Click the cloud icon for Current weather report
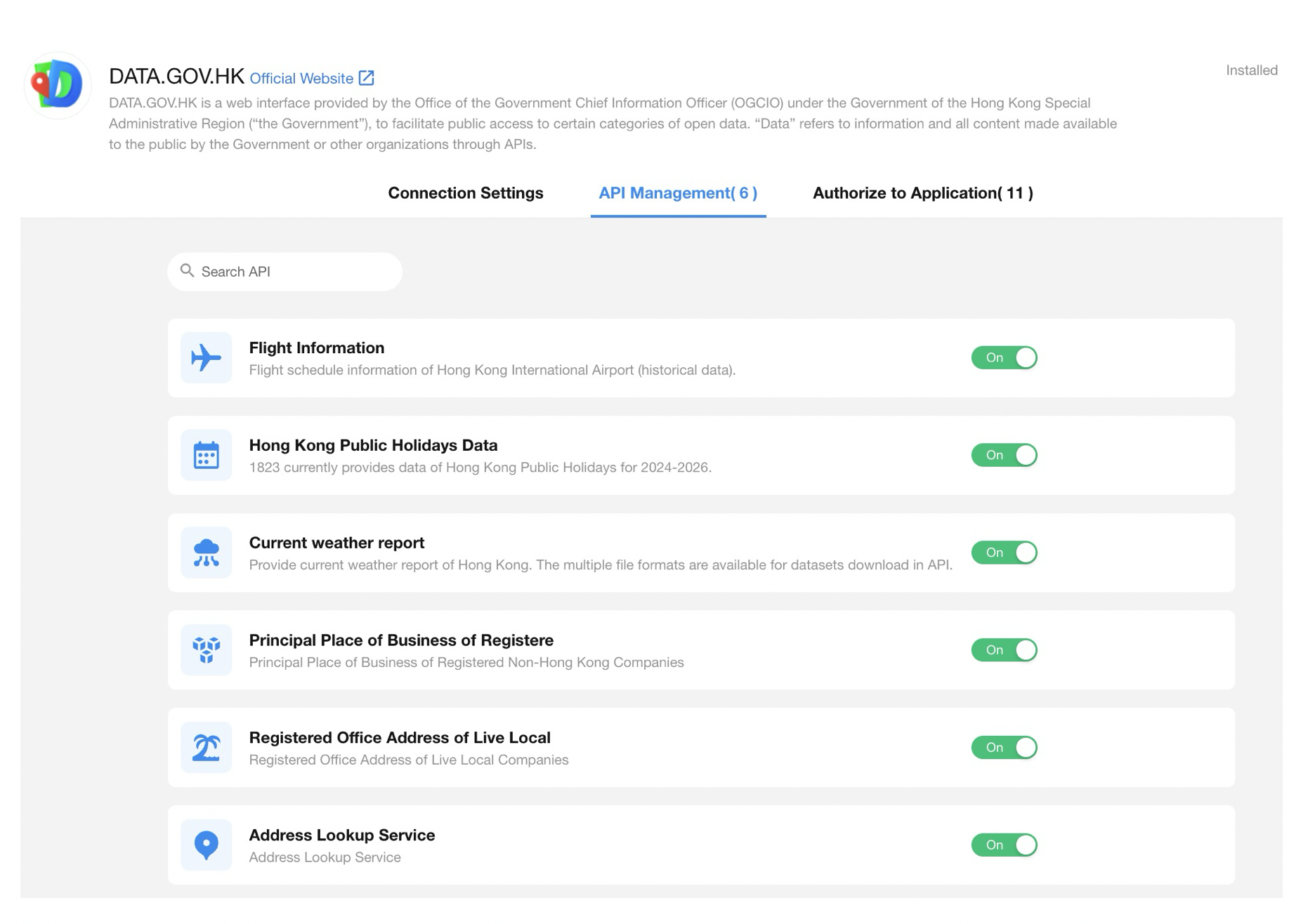Viewport: 1301px width, 924px height. 206,553
